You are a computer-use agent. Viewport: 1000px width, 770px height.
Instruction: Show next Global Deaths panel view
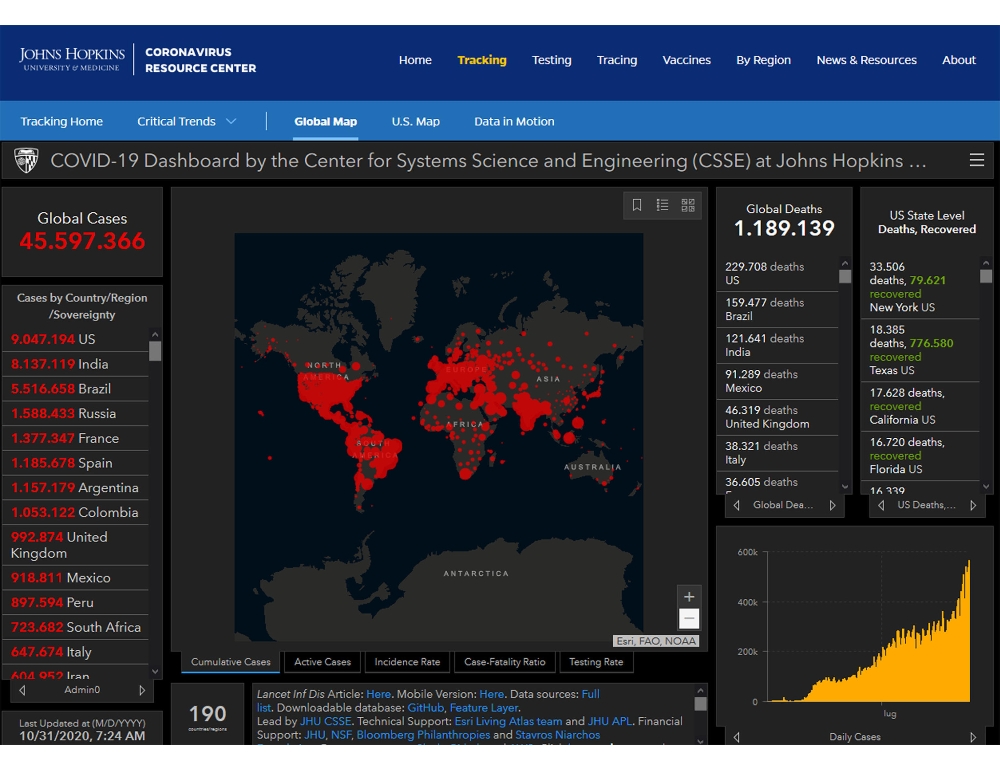click(x=832, y=505)
